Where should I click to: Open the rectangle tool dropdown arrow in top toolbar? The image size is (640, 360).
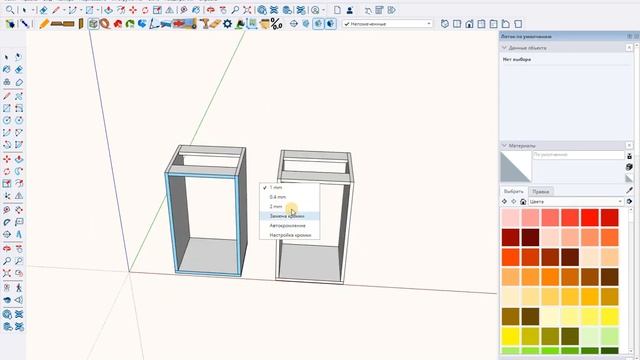click(x=98, y=10)
